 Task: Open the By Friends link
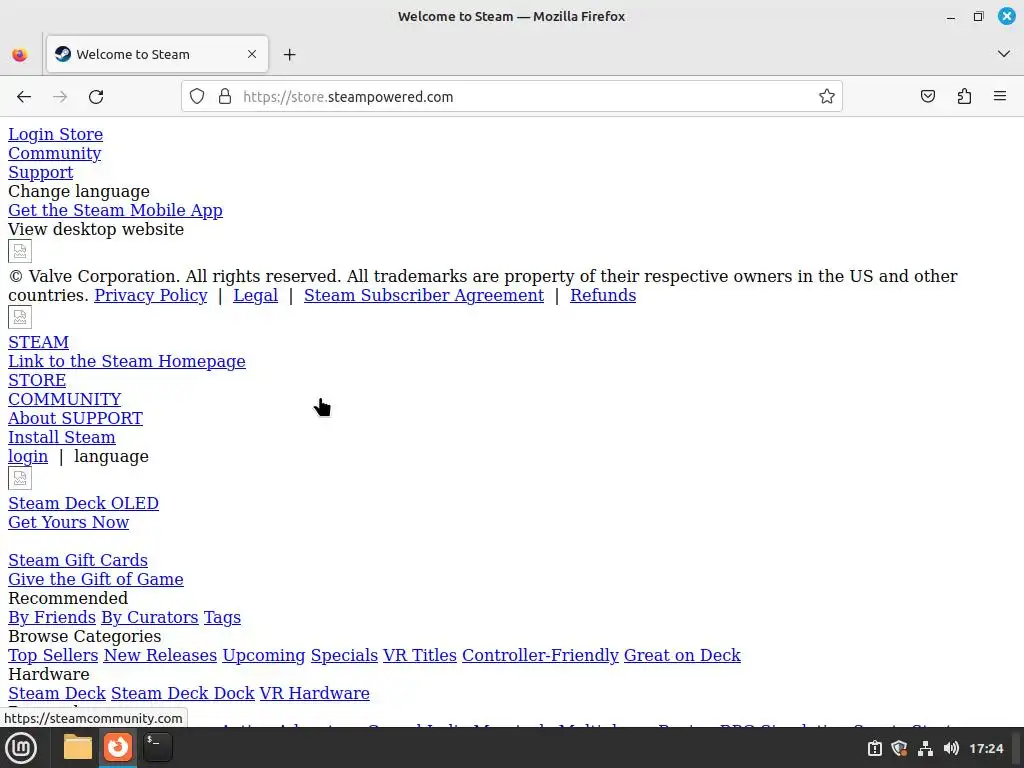coord(52,617)
